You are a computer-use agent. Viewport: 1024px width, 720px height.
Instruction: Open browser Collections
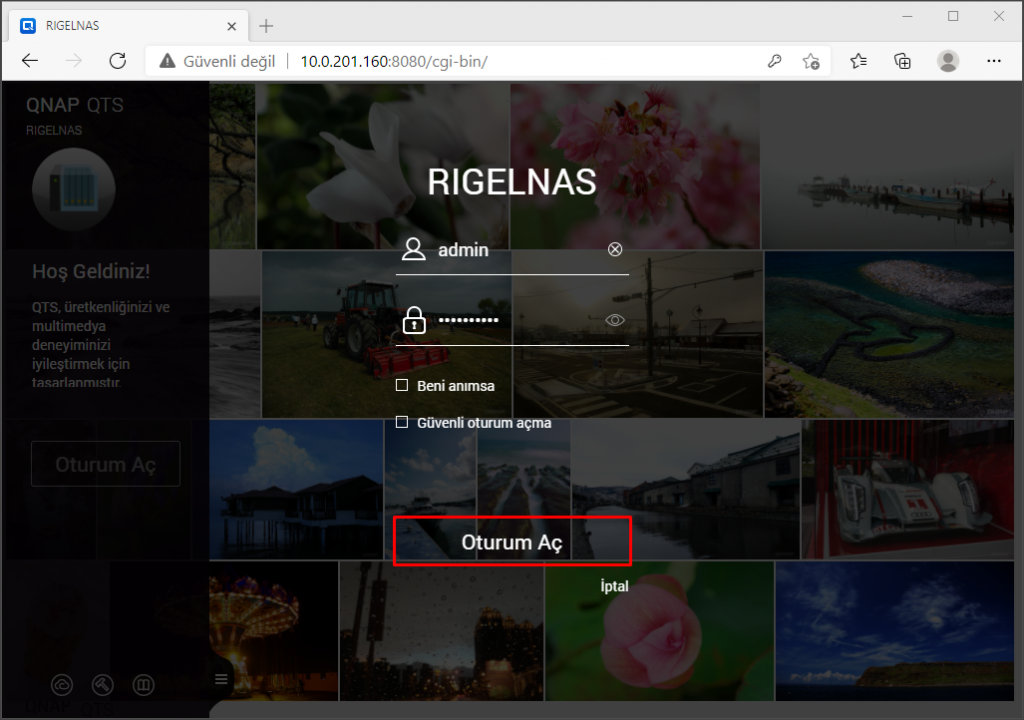coord(902,61)
